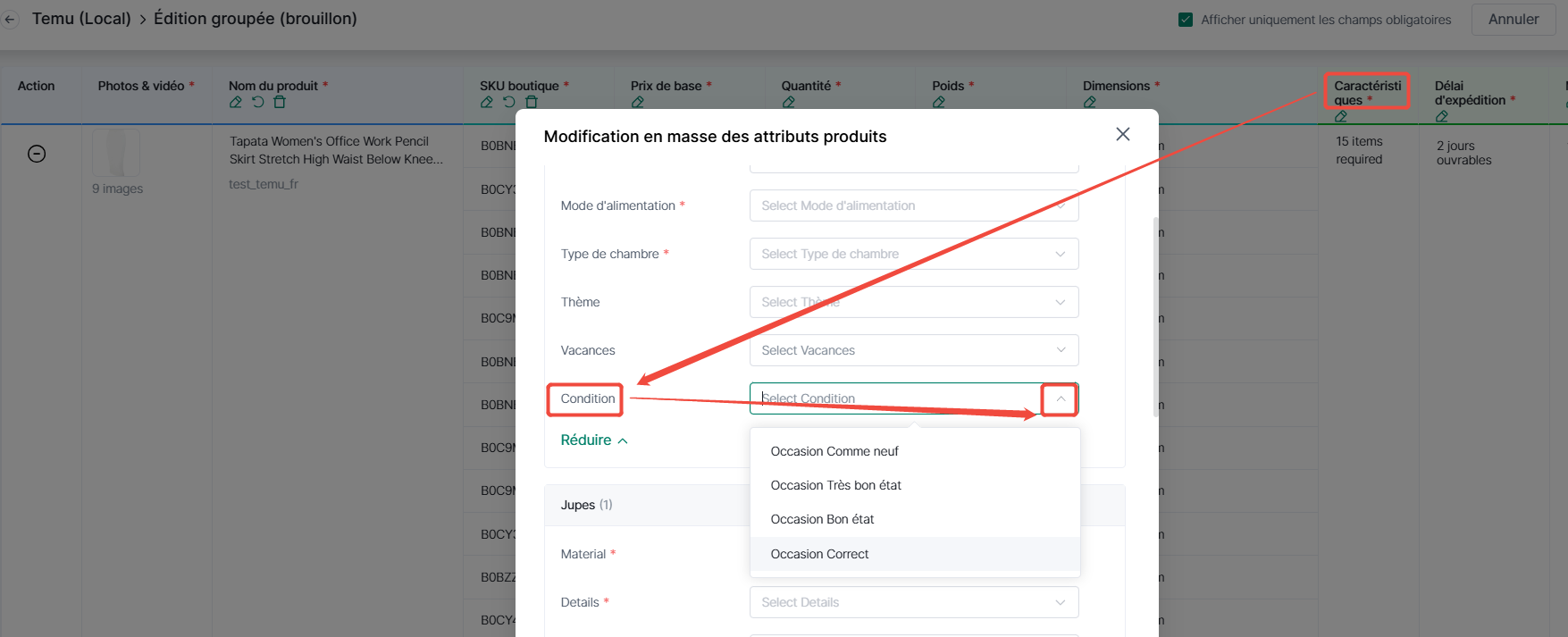Uncheck Afficher uniquement les champs obligatoires

(x=1186, y=20)
